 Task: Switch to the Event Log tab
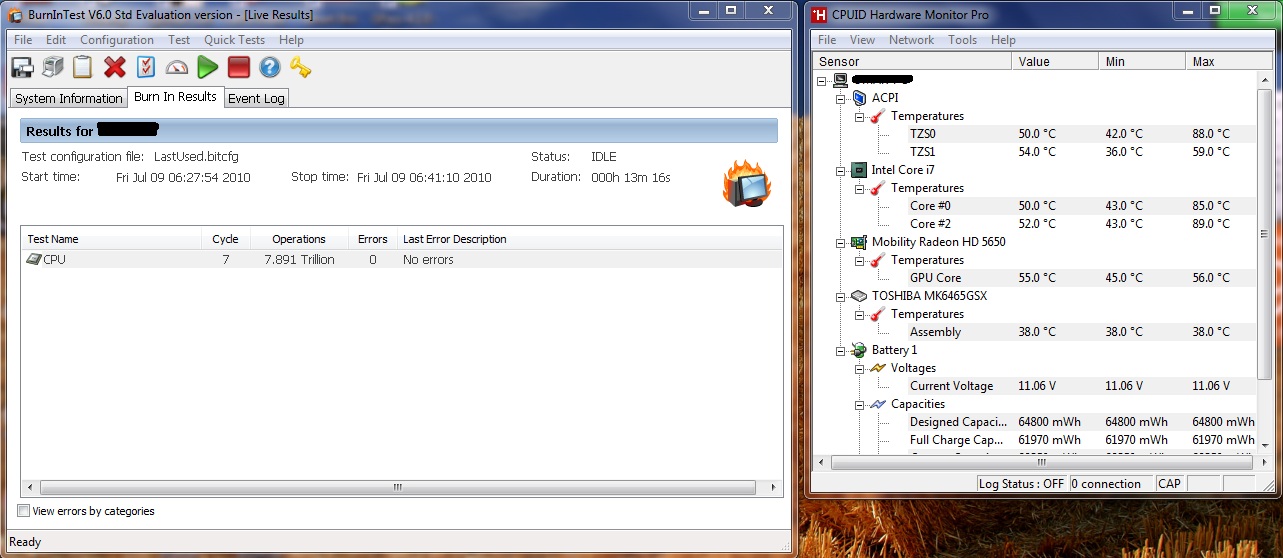pyautogui.click(x=256, y=98)
